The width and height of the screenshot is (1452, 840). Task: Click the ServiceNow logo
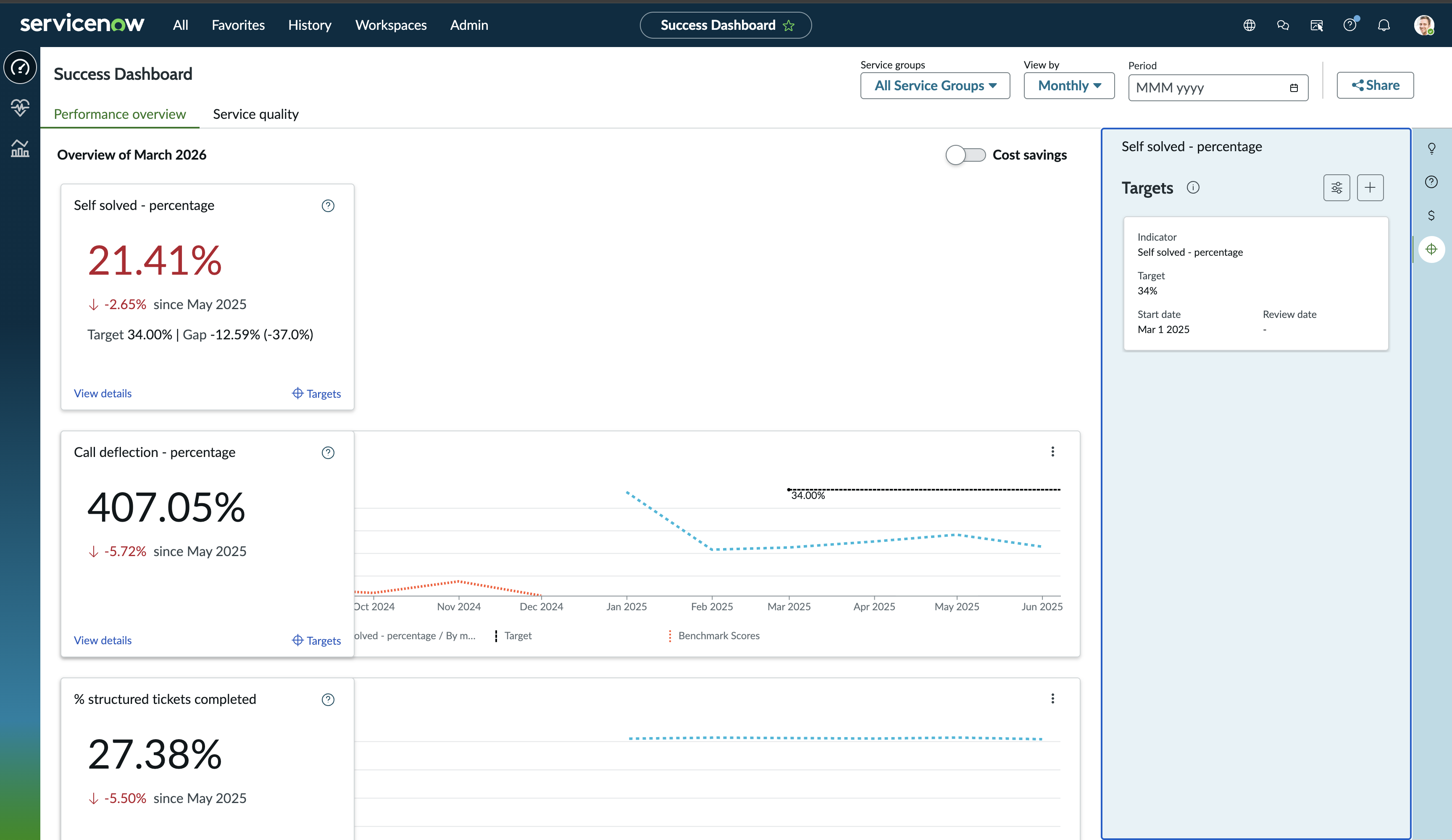(82, 24)
